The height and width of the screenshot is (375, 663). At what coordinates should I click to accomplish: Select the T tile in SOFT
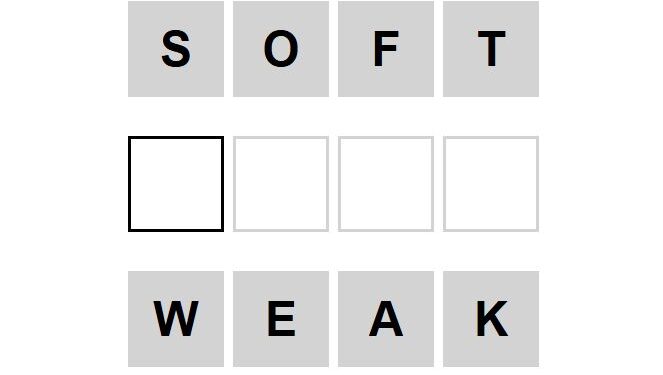491,49
